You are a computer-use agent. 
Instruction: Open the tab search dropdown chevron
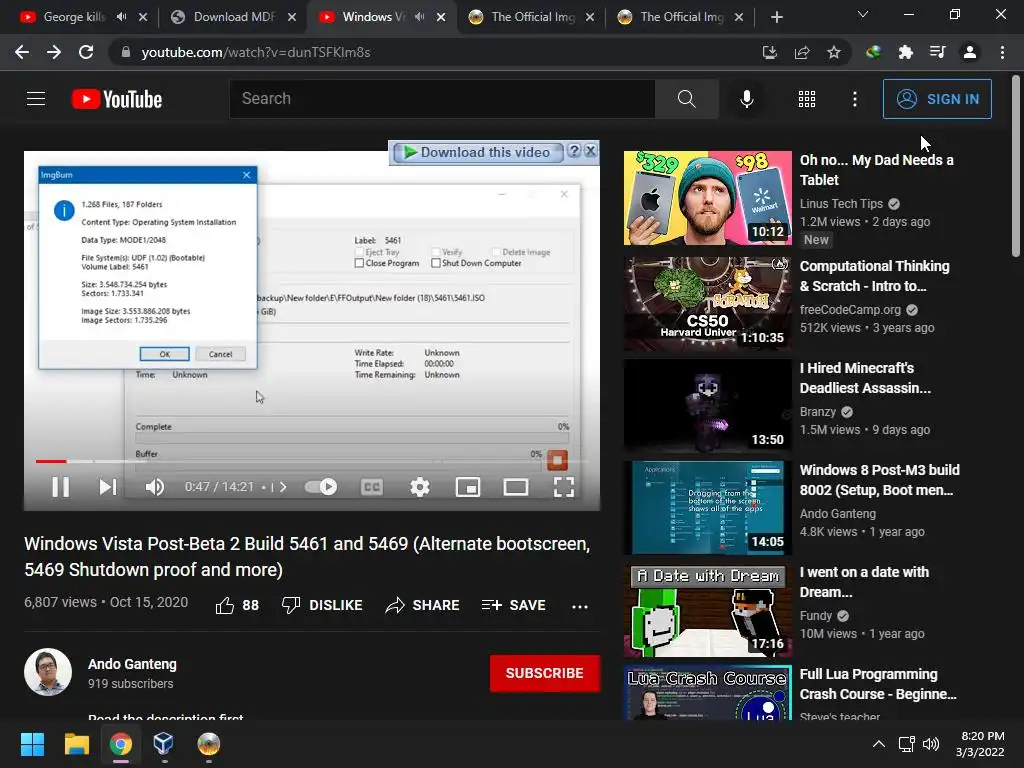click(863, 14)
